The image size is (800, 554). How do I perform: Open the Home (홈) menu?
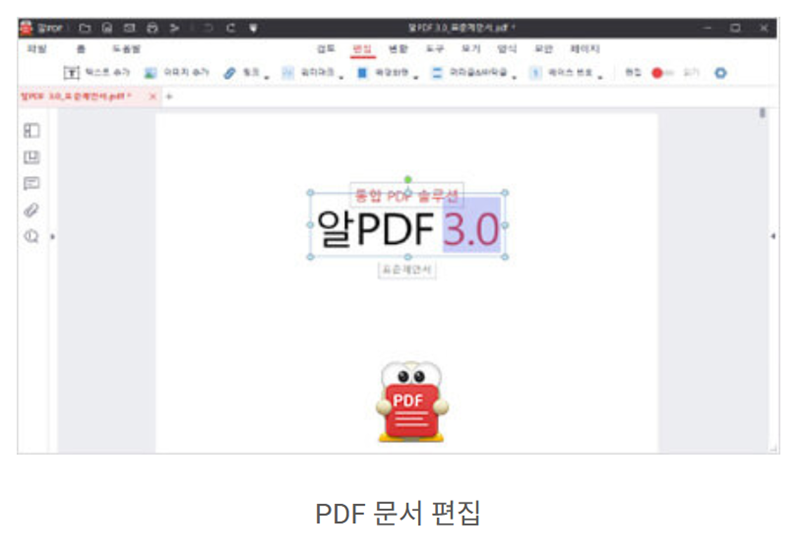click(x=81, y=49)
